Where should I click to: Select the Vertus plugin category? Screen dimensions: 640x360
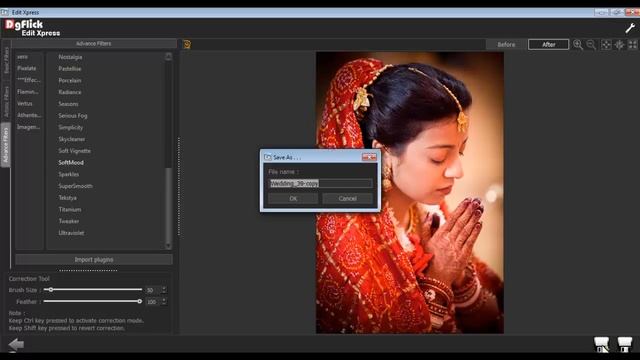coord(24,104)
